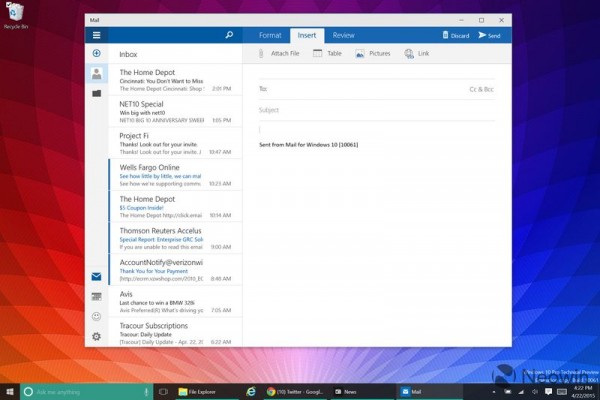Show the Cc & Bcc fields

pos(482,89)
